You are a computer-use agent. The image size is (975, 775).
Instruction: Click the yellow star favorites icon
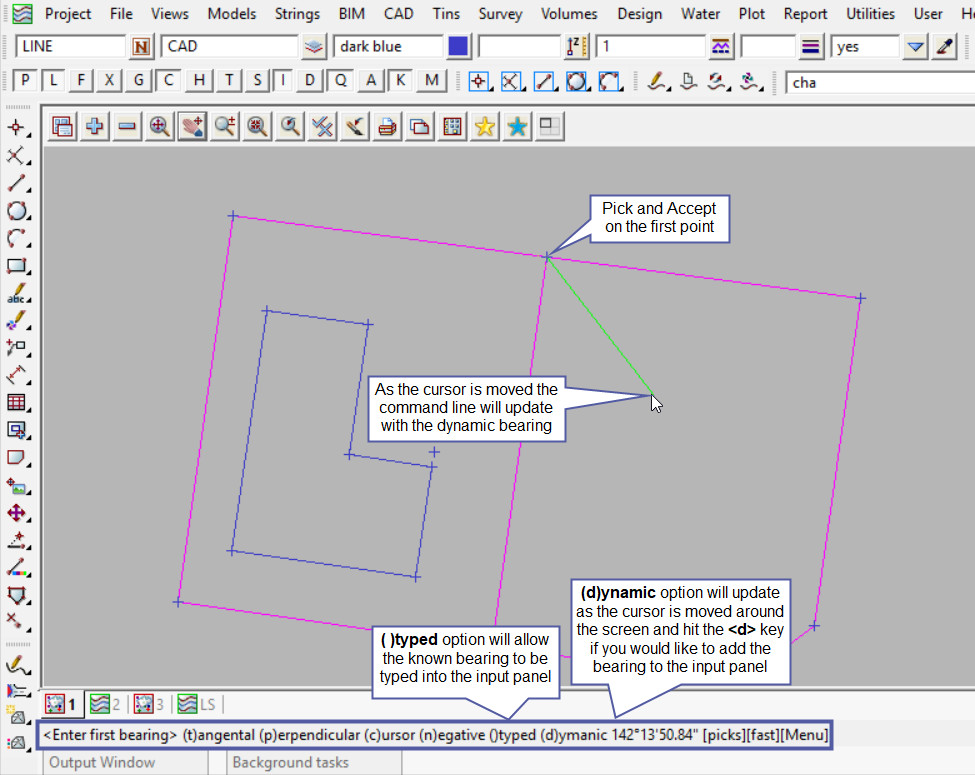pyautogui.click(x=485, y=126)
